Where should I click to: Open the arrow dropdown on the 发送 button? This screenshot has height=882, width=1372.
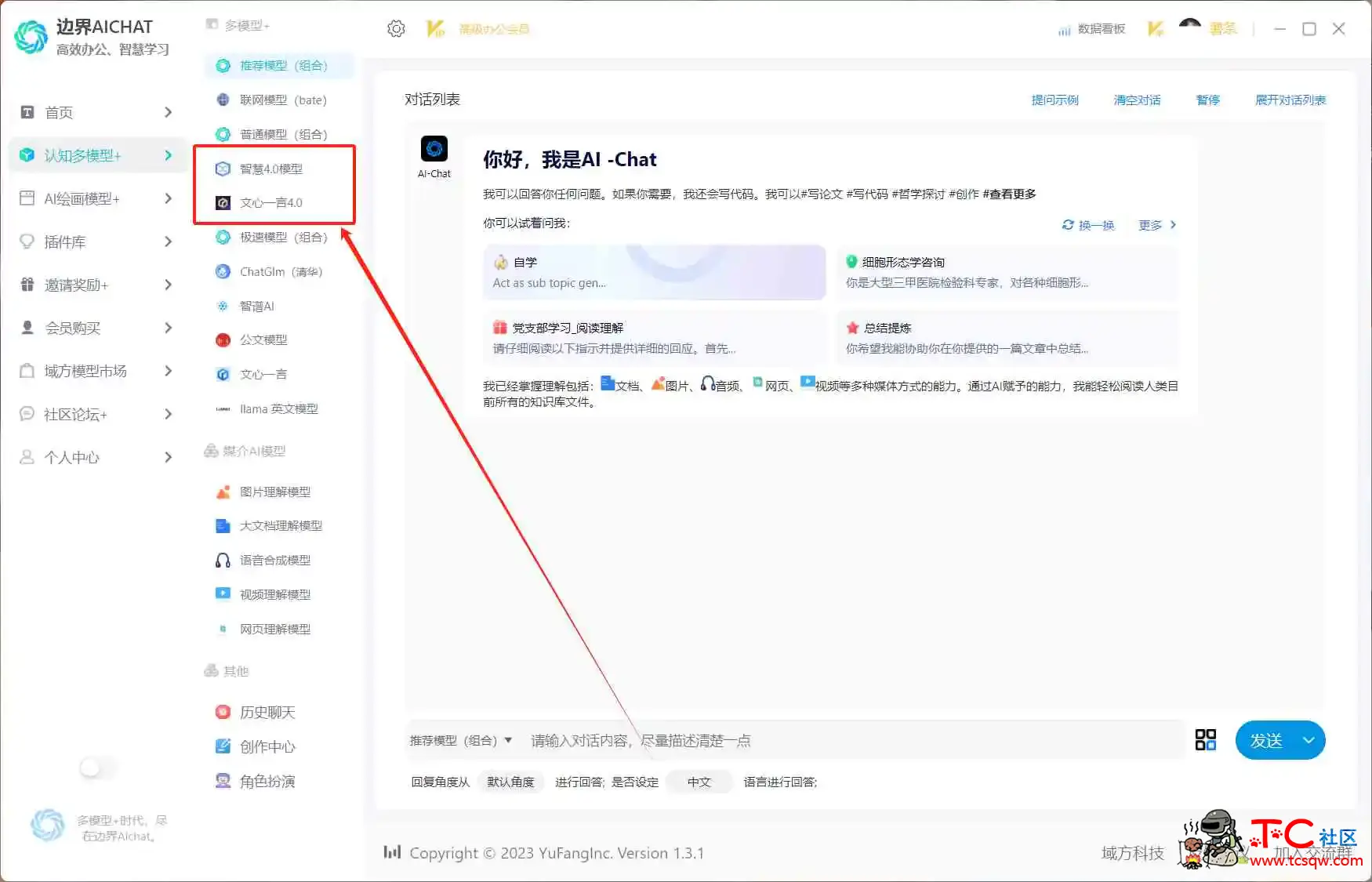click(1308, 740)
